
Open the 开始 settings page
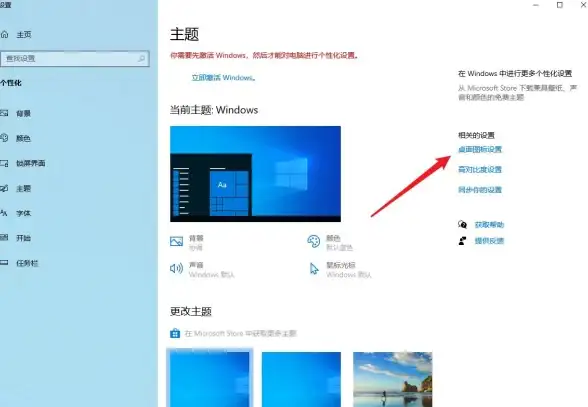point(23,238)
